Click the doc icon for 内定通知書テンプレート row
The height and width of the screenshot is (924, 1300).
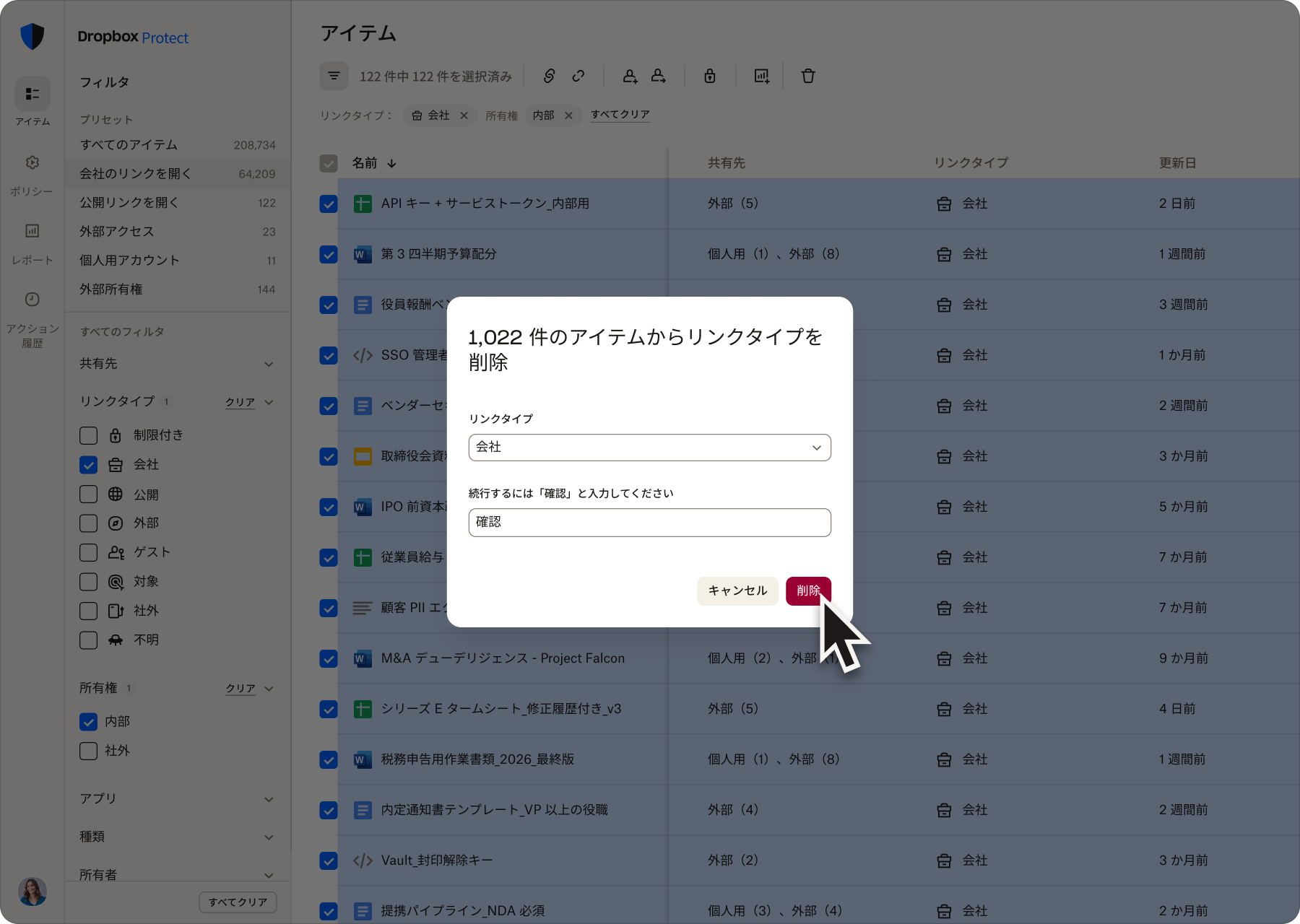(x=363, y=810)
